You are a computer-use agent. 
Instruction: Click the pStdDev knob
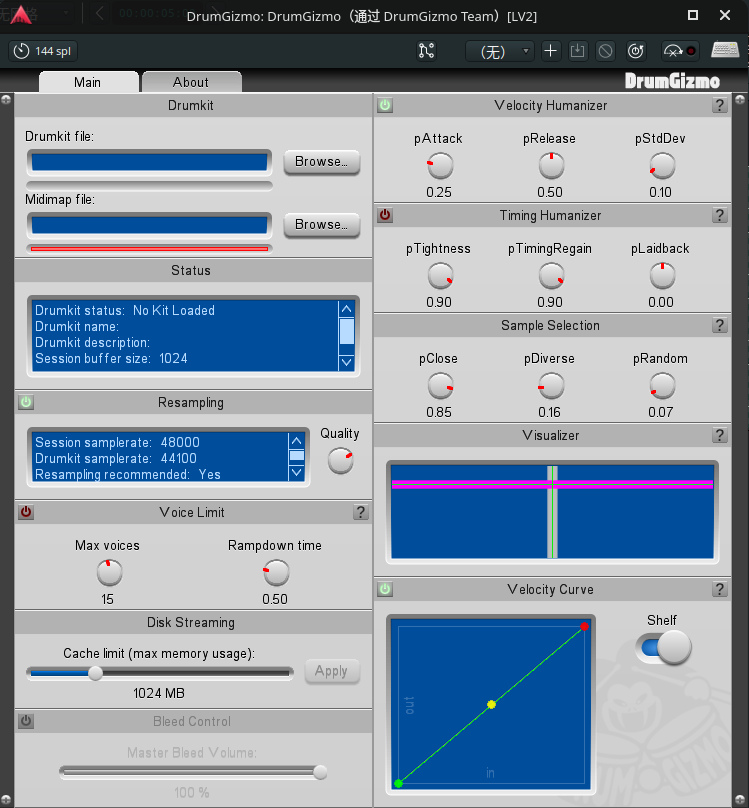(662, 165)
